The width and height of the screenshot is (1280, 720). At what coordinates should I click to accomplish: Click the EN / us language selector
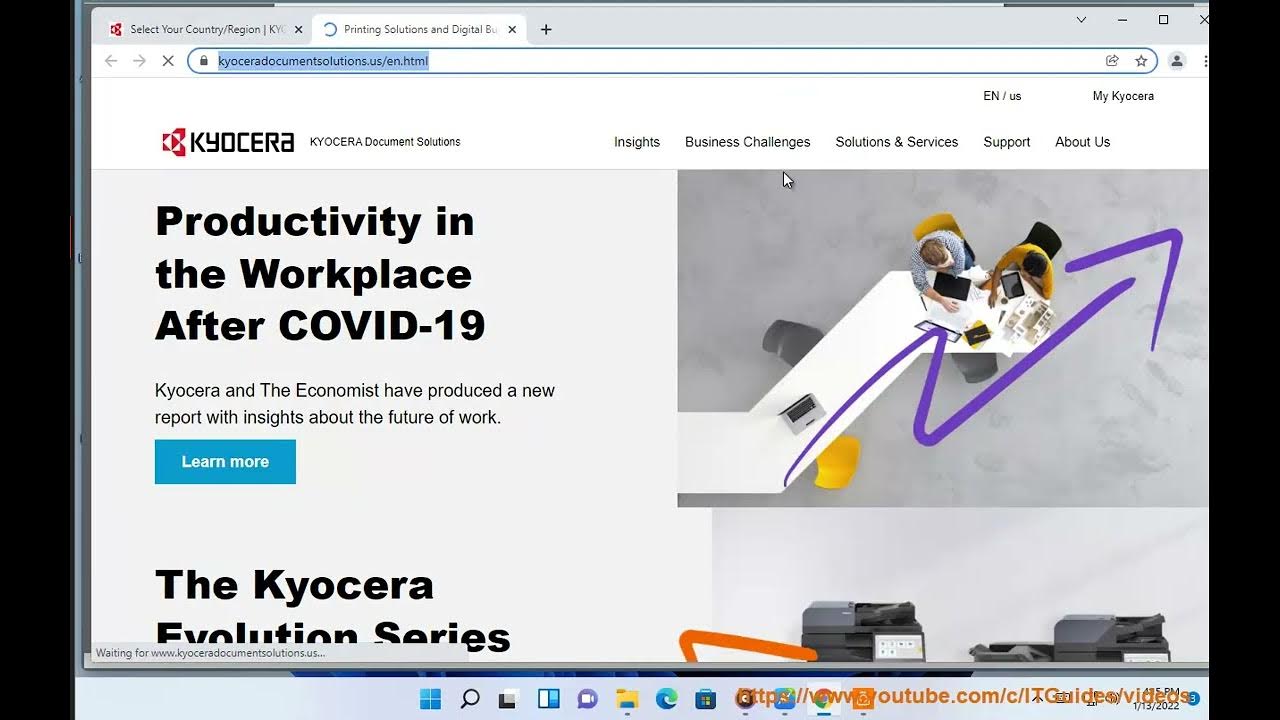pyautogui.click(x=1002, y=96)
